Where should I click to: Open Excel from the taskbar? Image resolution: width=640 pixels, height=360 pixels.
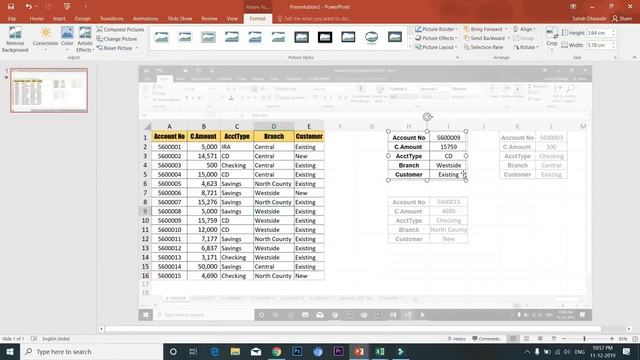click(380, 352)
